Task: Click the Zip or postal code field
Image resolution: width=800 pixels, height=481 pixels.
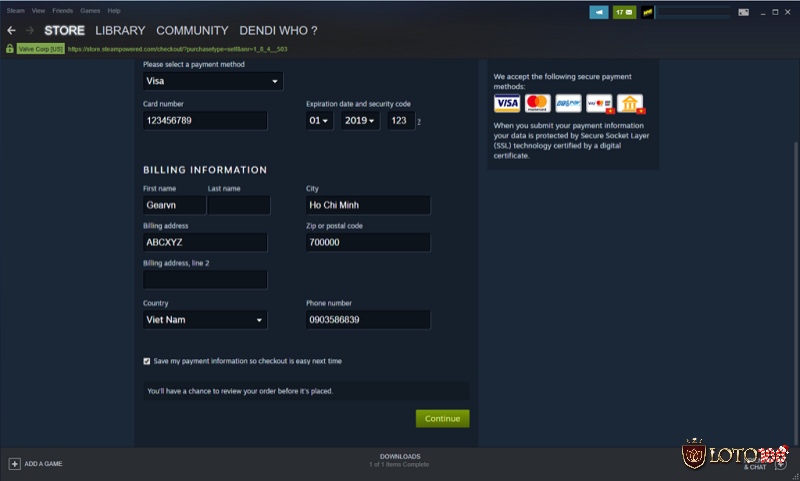Action: point(368,242)
